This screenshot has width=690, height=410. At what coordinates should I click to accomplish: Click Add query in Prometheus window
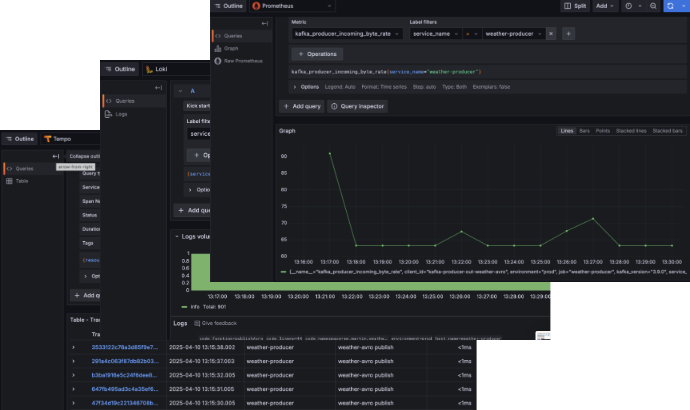tap(302, 106)
